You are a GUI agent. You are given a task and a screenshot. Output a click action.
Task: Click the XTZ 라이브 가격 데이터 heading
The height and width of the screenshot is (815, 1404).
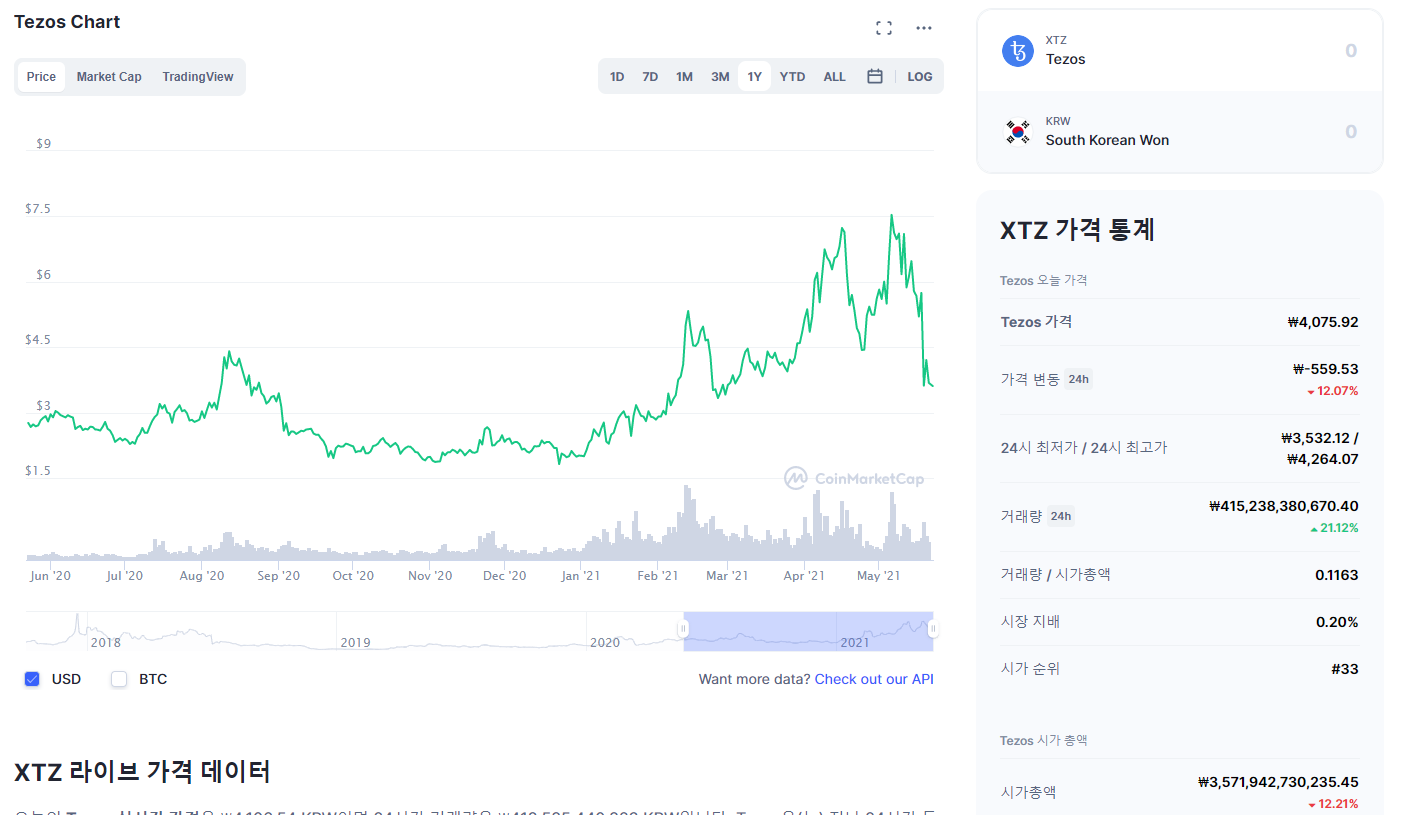142,771
